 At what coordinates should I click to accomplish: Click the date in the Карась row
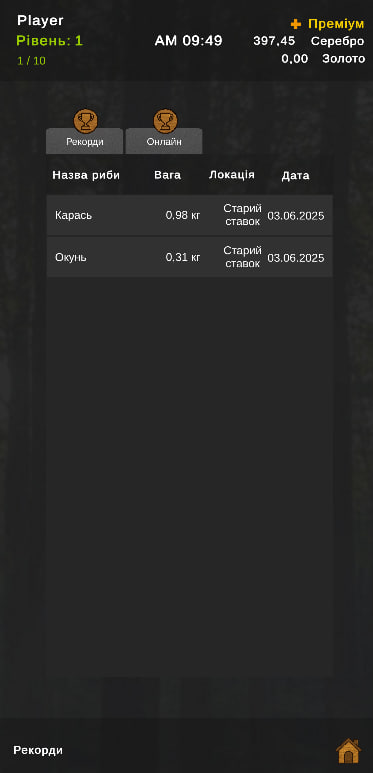coord(296,215)
